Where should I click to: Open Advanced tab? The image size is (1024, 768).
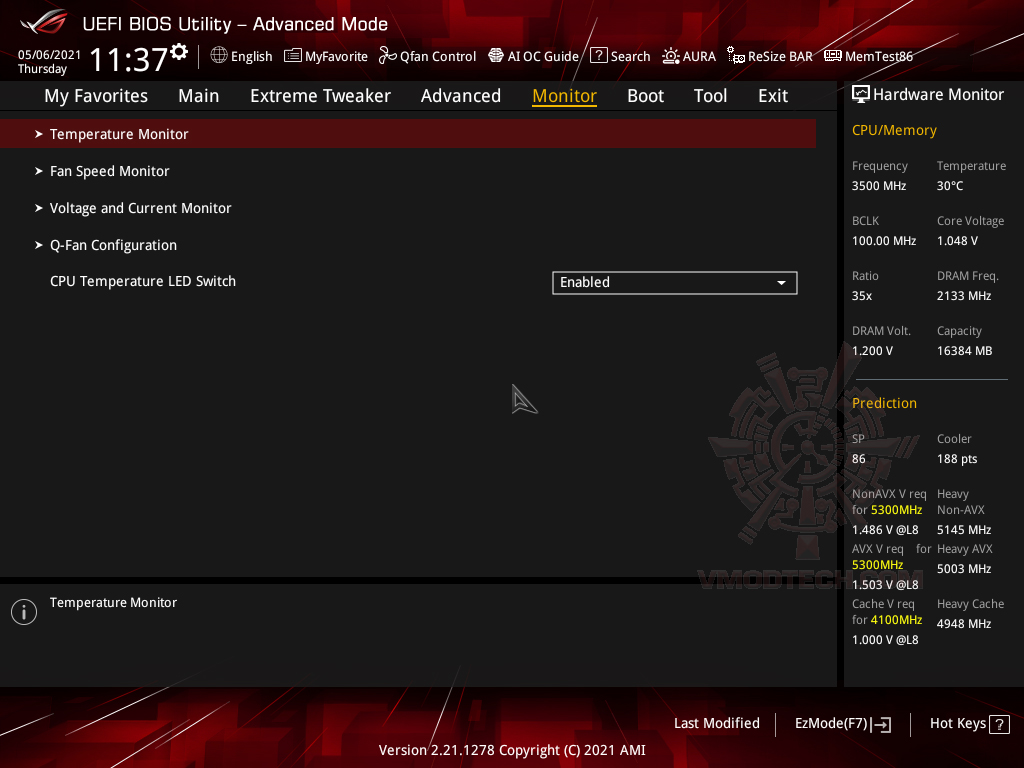point(461,96)
